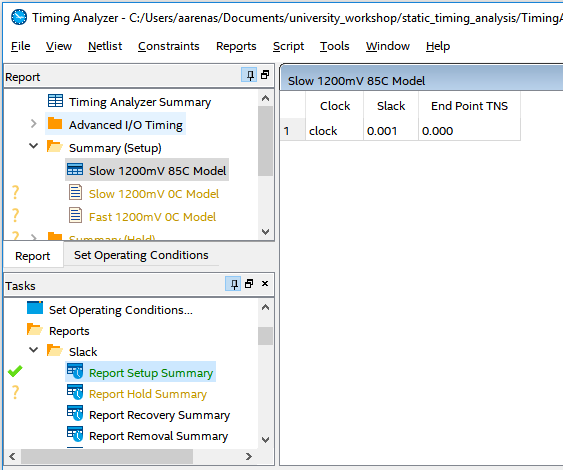Click the Slow 1200mV 85C Model table icon
The image size is (563, 470).
[75, 169]
